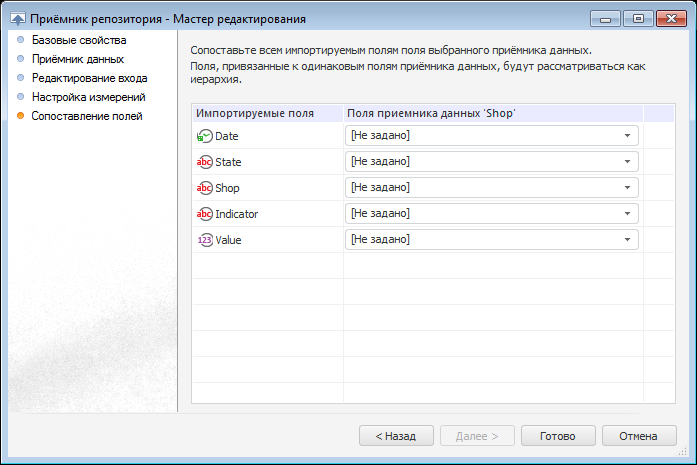Viewport: 697px width, 465px height.
Task: Open the dropdown for the Date field
Action: (627, 135)
